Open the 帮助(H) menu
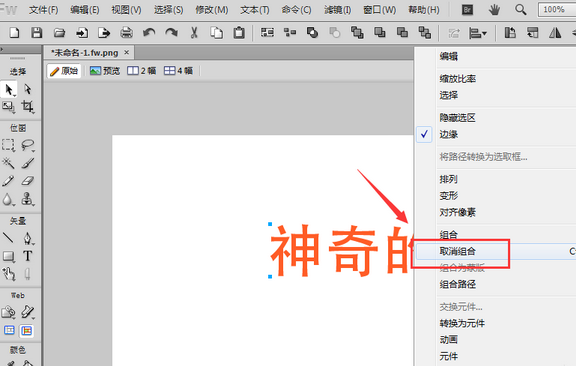This screenshot has width=576, height=366. (424, 10)
